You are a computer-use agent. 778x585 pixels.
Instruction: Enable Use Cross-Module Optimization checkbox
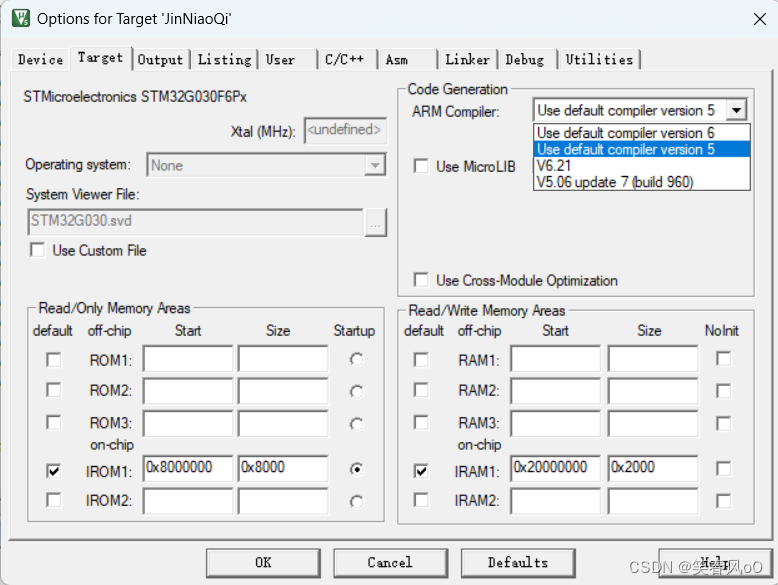pos(421,280)
